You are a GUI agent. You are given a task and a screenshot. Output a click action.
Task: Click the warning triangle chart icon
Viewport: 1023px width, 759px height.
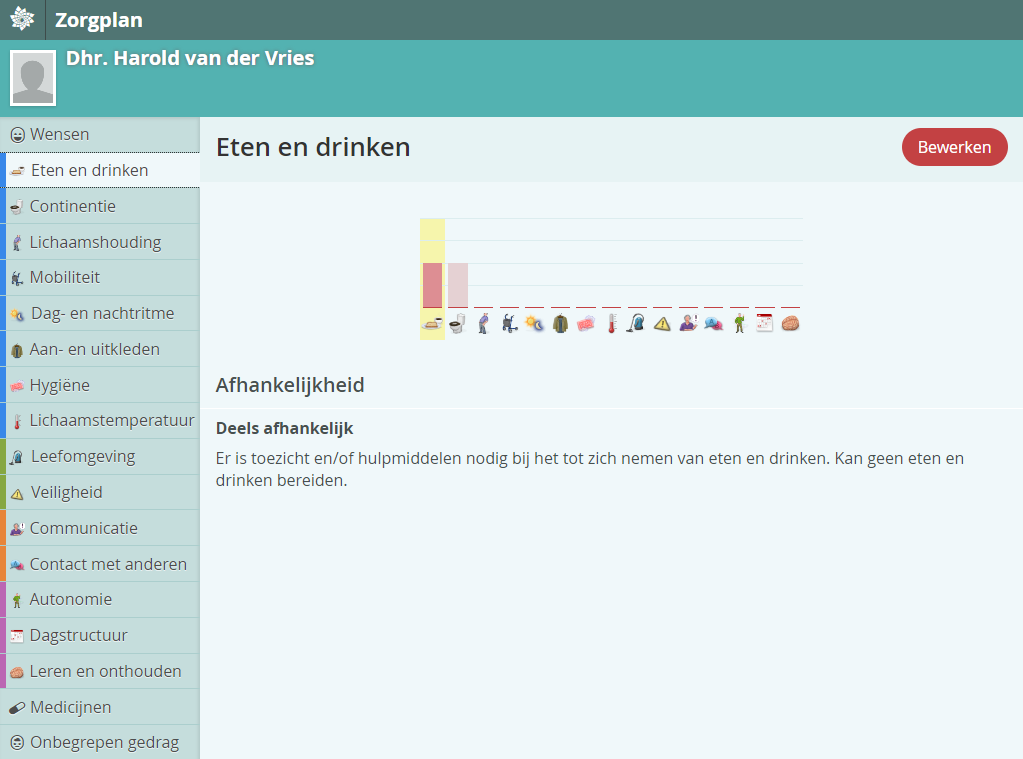coord(662,323)
